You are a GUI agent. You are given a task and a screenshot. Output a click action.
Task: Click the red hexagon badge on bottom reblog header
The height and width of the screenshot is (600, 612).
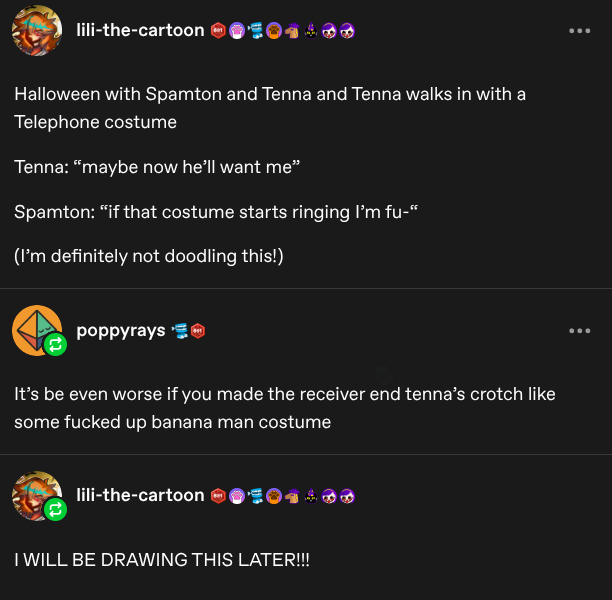219,496
